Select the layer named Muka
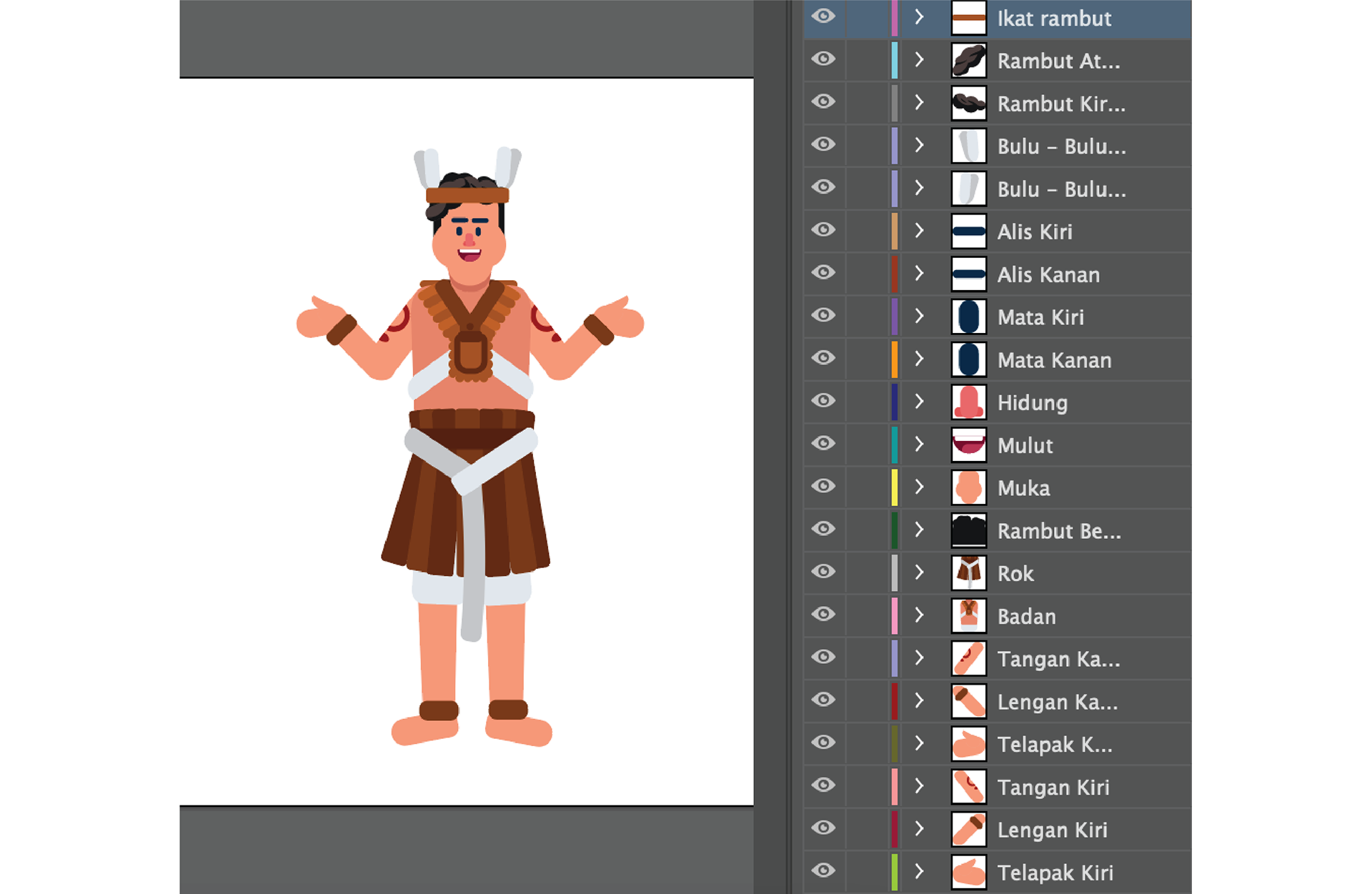The width and height of the screenshot is (1372, 894). (x=1023, y=488)
